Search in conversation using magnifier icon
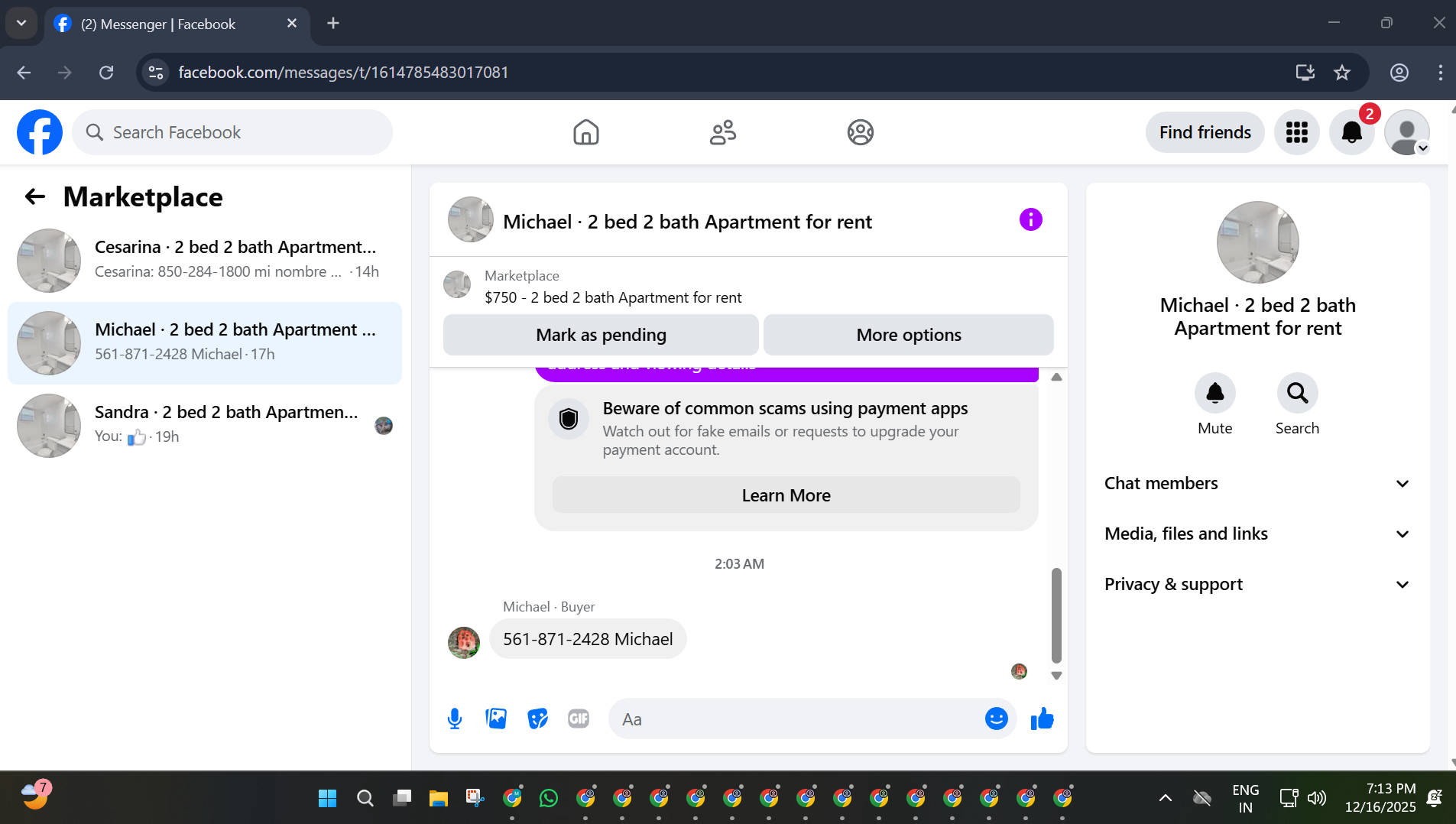The width and height of the screenshot is (1456, 824). point(1298,393)
